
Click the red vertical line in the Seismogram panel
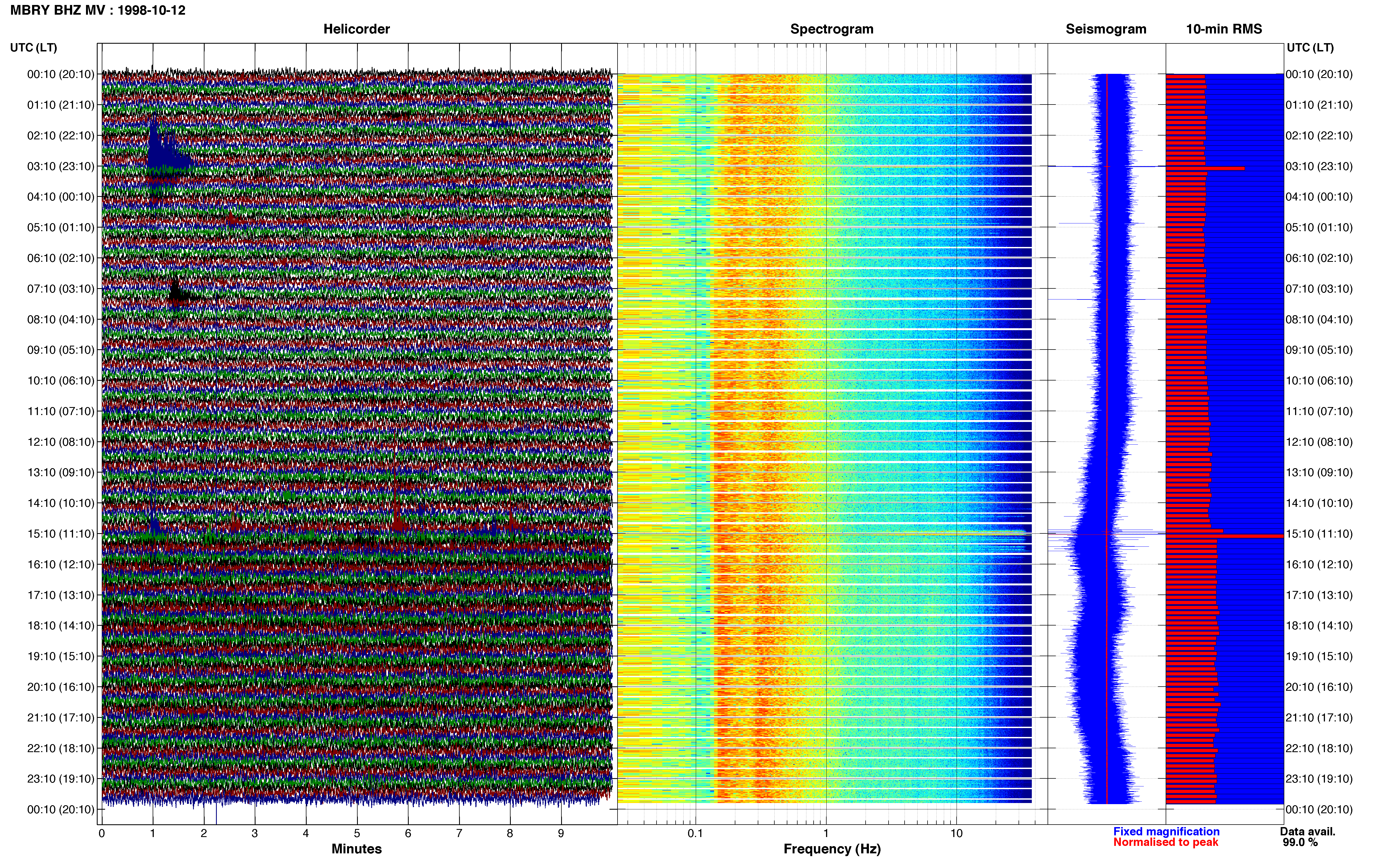1107,439
